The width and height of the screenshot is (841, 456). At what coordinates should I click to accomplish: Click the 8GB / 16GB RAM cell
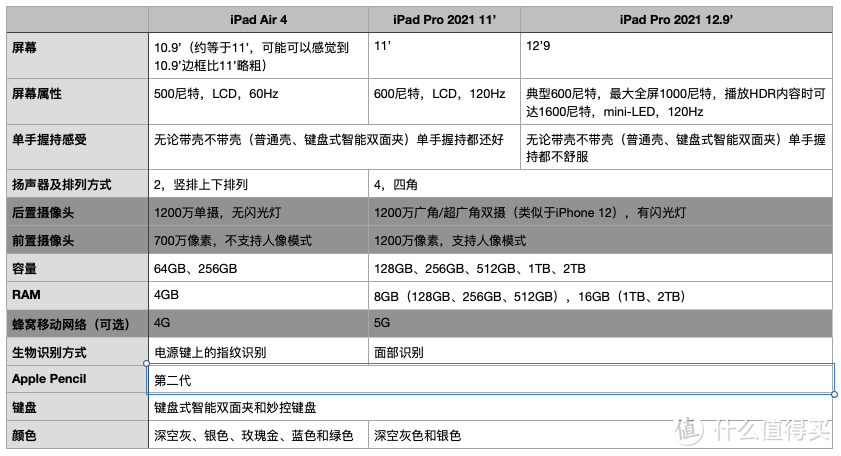(x=601, y=296)
